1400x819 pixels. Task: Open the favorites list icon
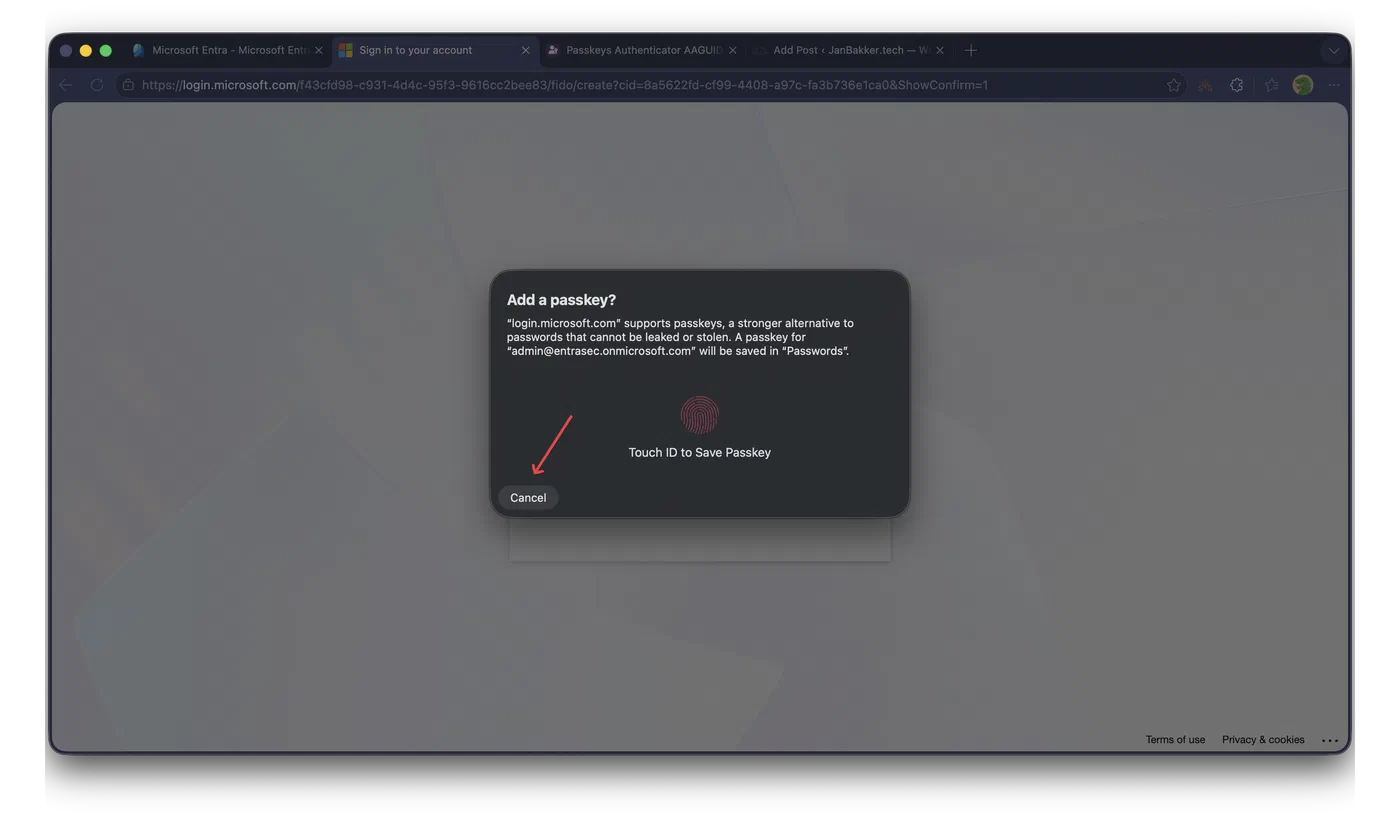click(x=1271, y=85)
